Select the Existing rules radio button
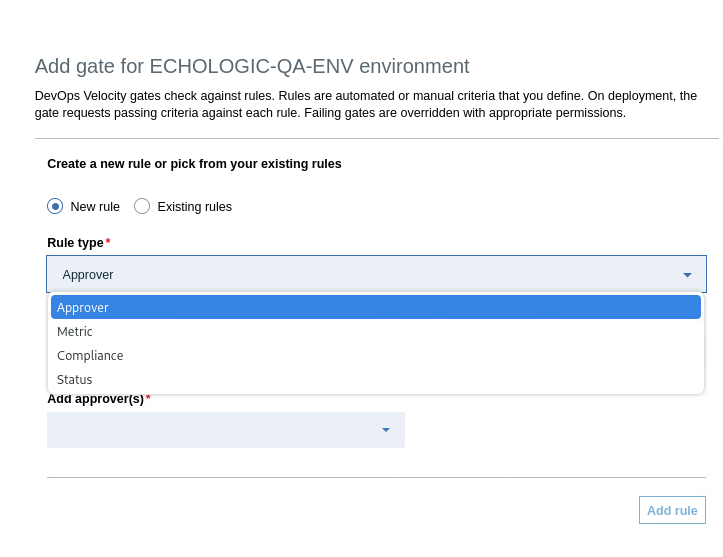723x557 pixels. click(x=142, y=207)
